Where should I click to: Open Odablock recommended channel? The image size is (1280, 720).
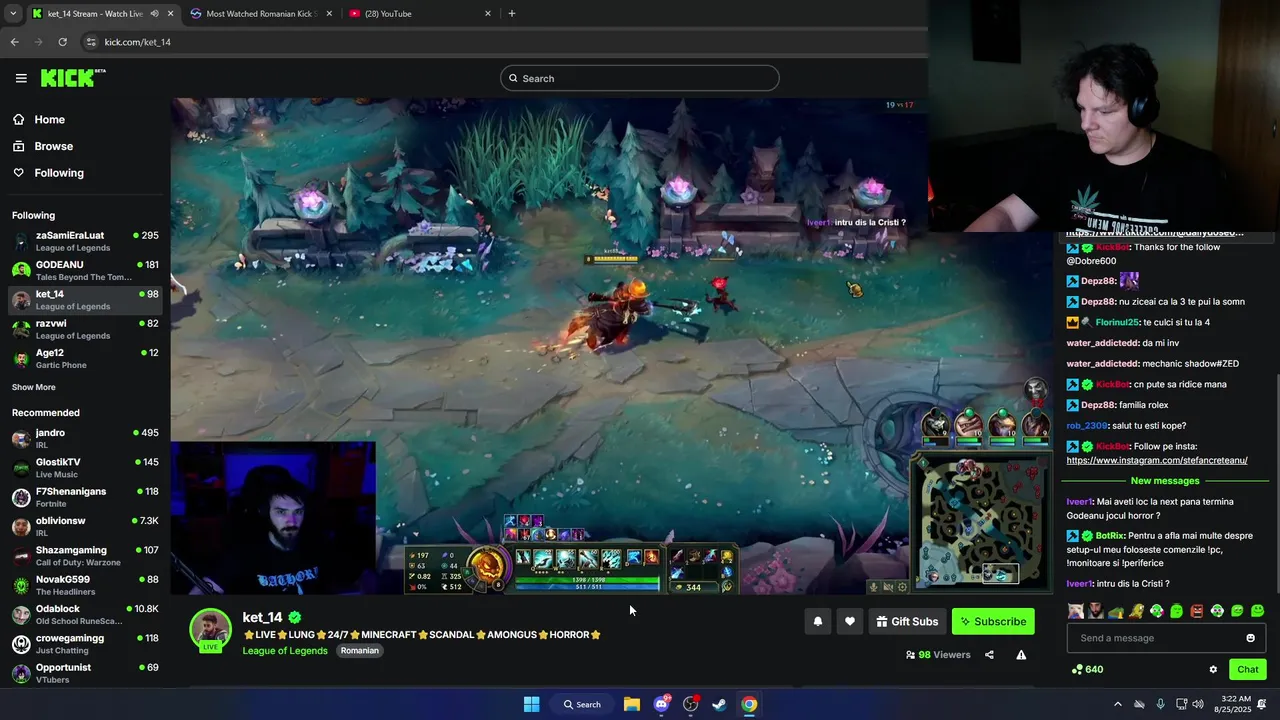coord(85,614)
